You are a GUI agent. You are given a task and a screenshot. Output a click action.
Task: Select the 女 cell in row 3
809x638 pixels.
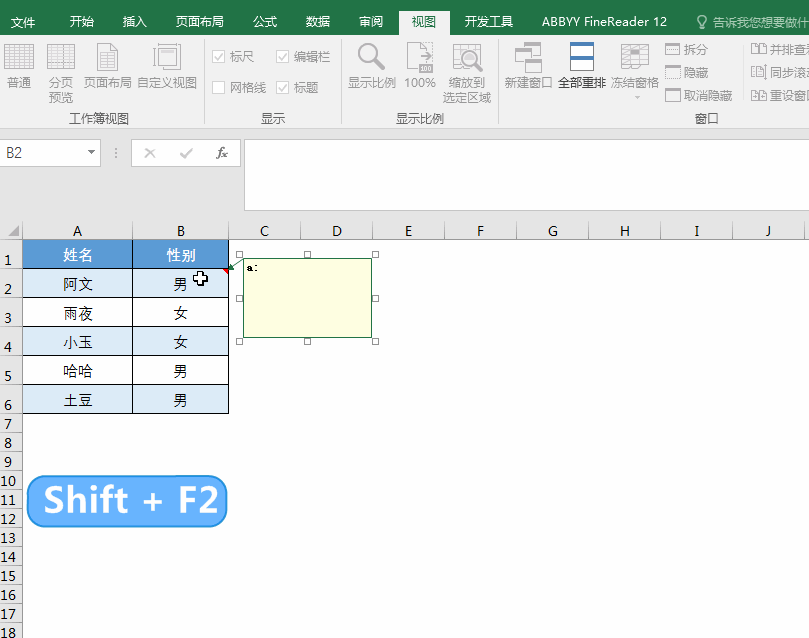[181, 313]
